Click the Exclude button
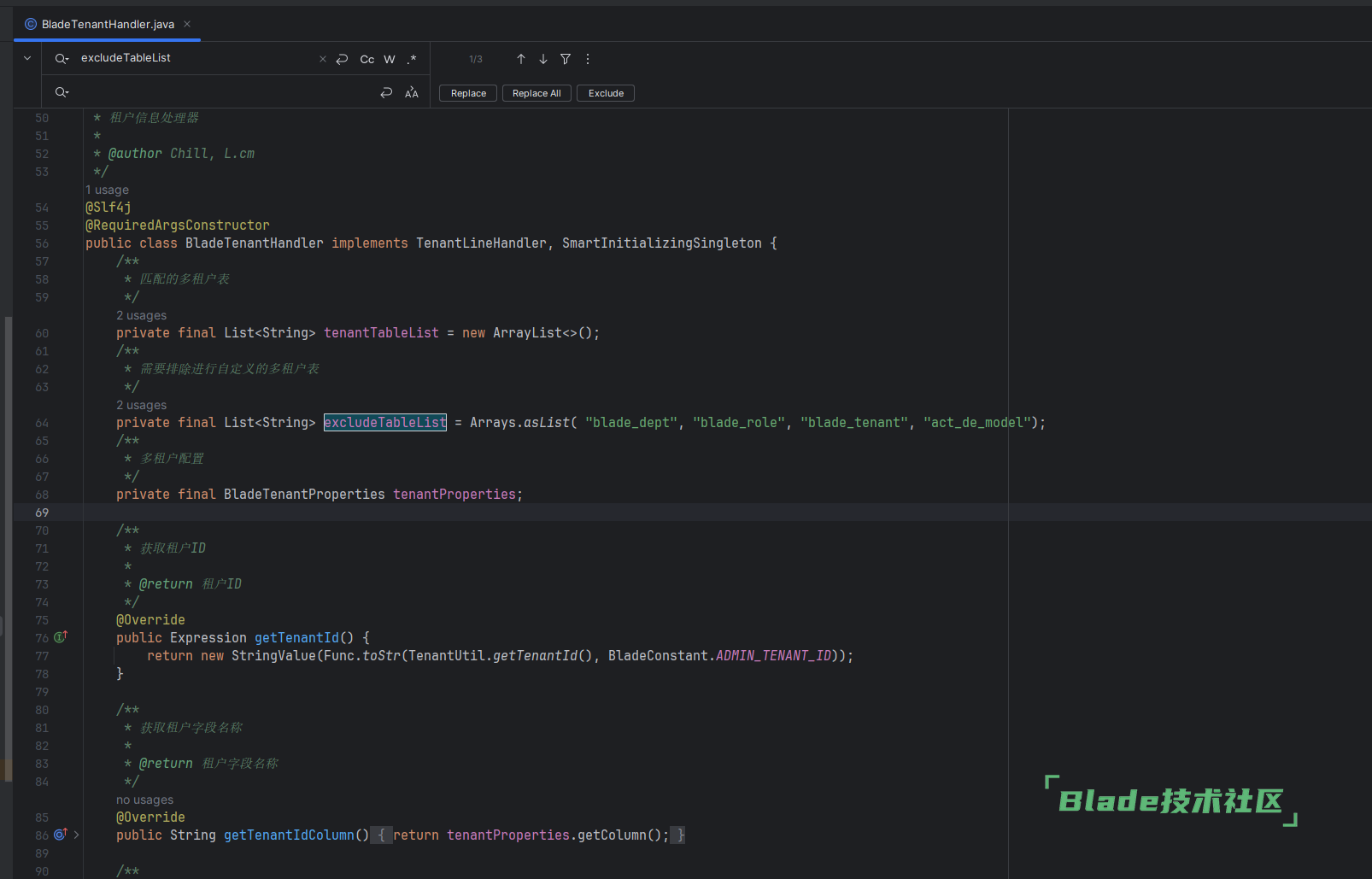 606,93
